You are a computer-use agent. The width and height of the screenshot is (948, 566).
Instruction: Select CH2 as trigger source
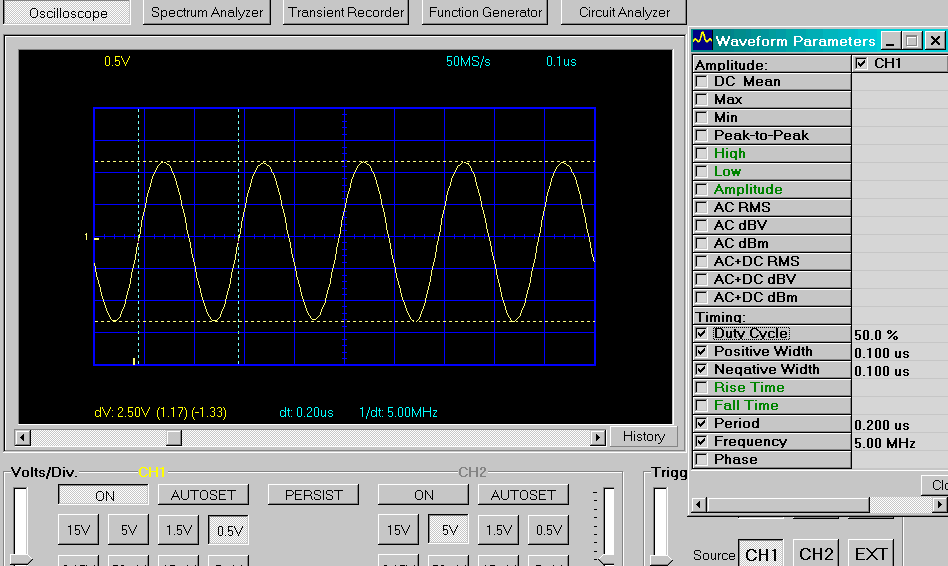pos(816,553)
